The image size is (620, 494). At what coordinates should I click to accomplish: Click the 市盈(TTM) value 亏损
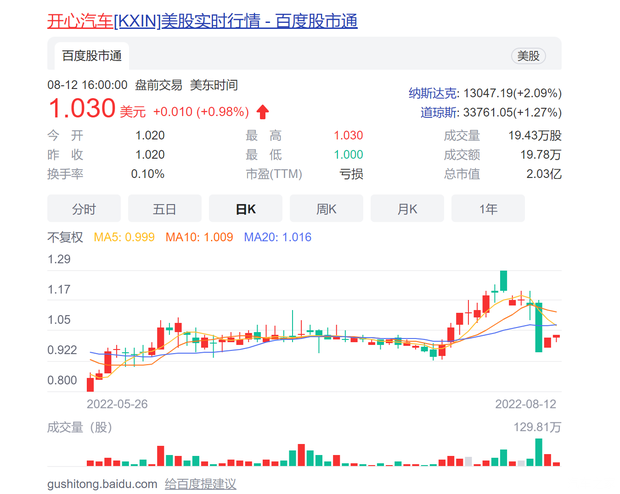pos(351,174)
